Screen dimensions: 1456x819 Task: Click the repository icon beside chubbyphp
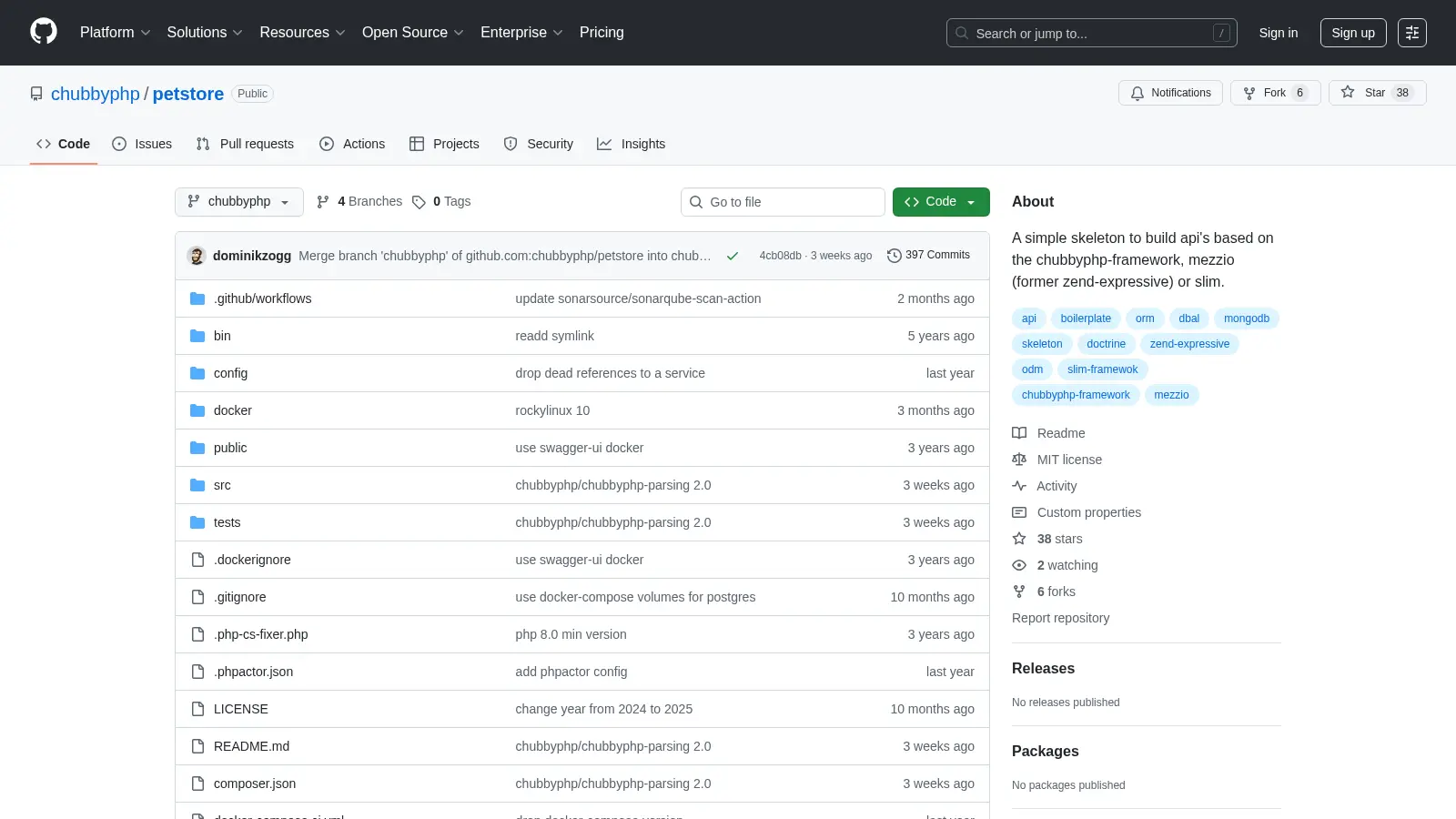(x=36, y=94)
